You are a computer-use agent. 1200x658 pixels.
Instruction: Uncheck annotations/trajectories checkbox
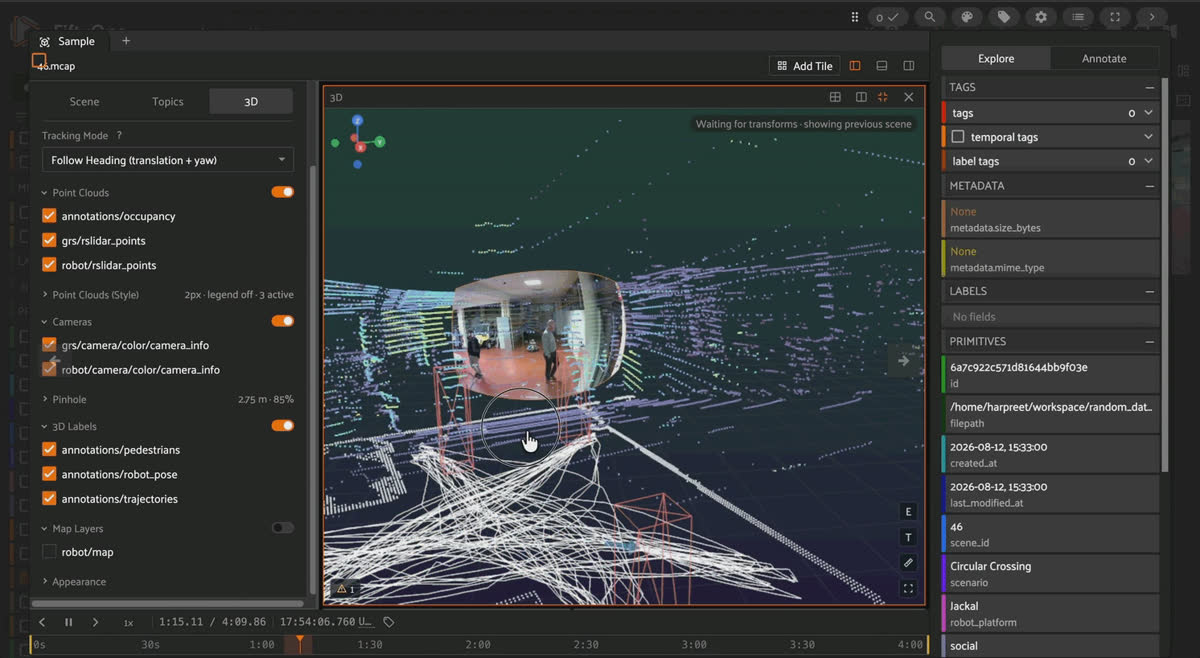coord(49,498)
